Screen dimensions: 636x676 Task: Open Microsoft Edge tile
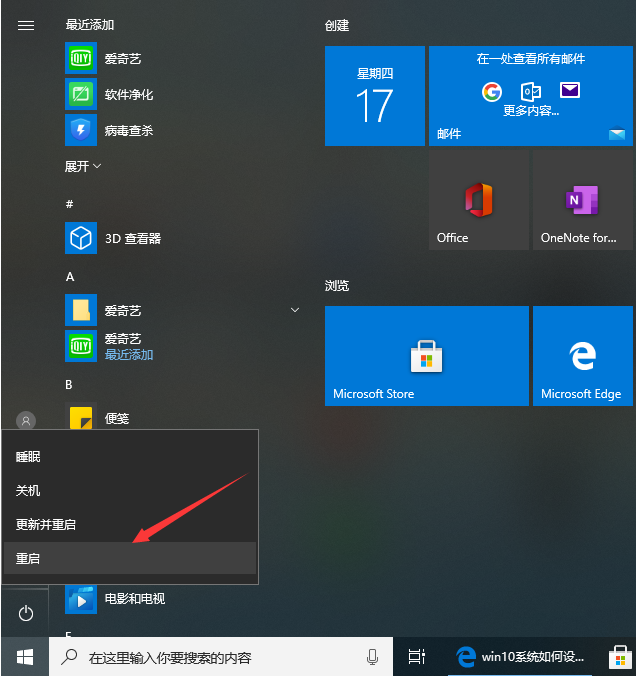(x=583, y=355)
